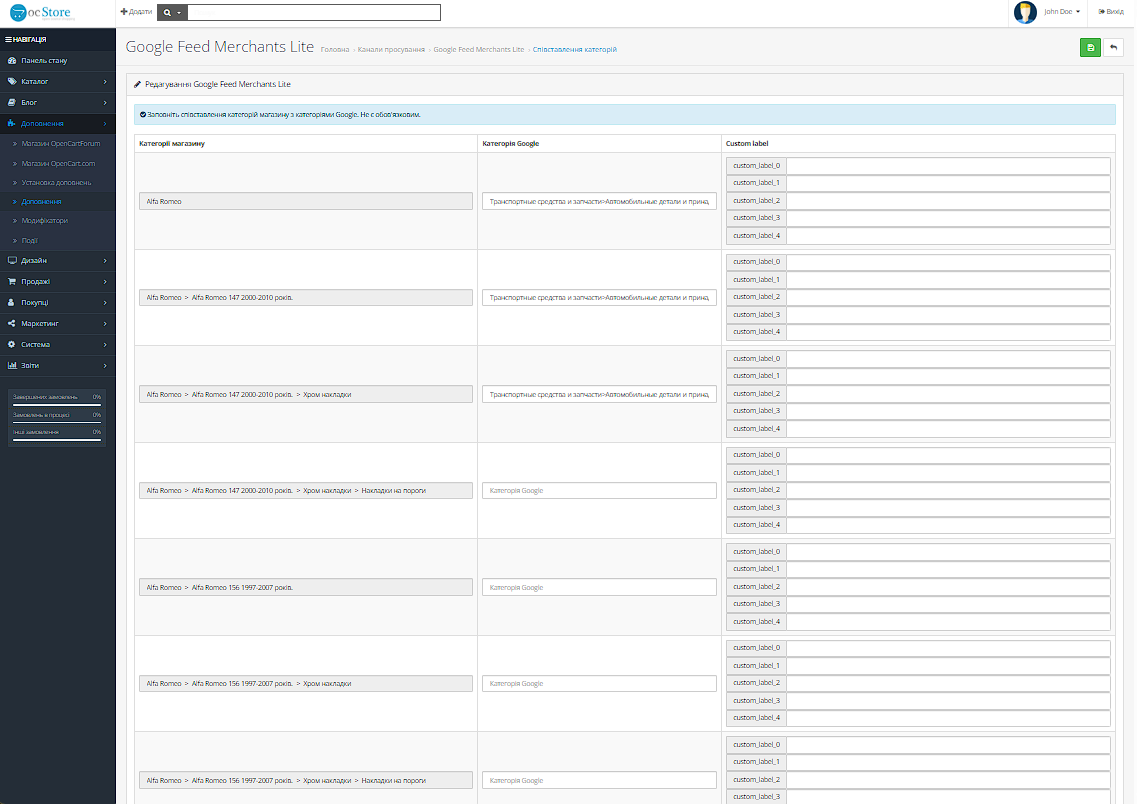
Task: Expand the Каталог menu
Action: click(58, 82)
